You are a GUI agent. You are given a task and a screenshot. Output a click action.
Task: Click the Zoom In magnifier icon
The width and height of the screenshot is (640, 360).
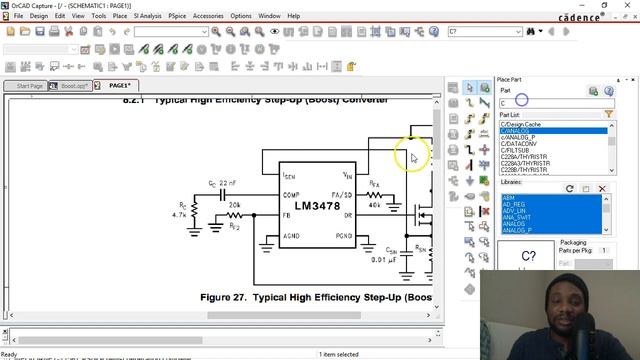coord(216,31)
